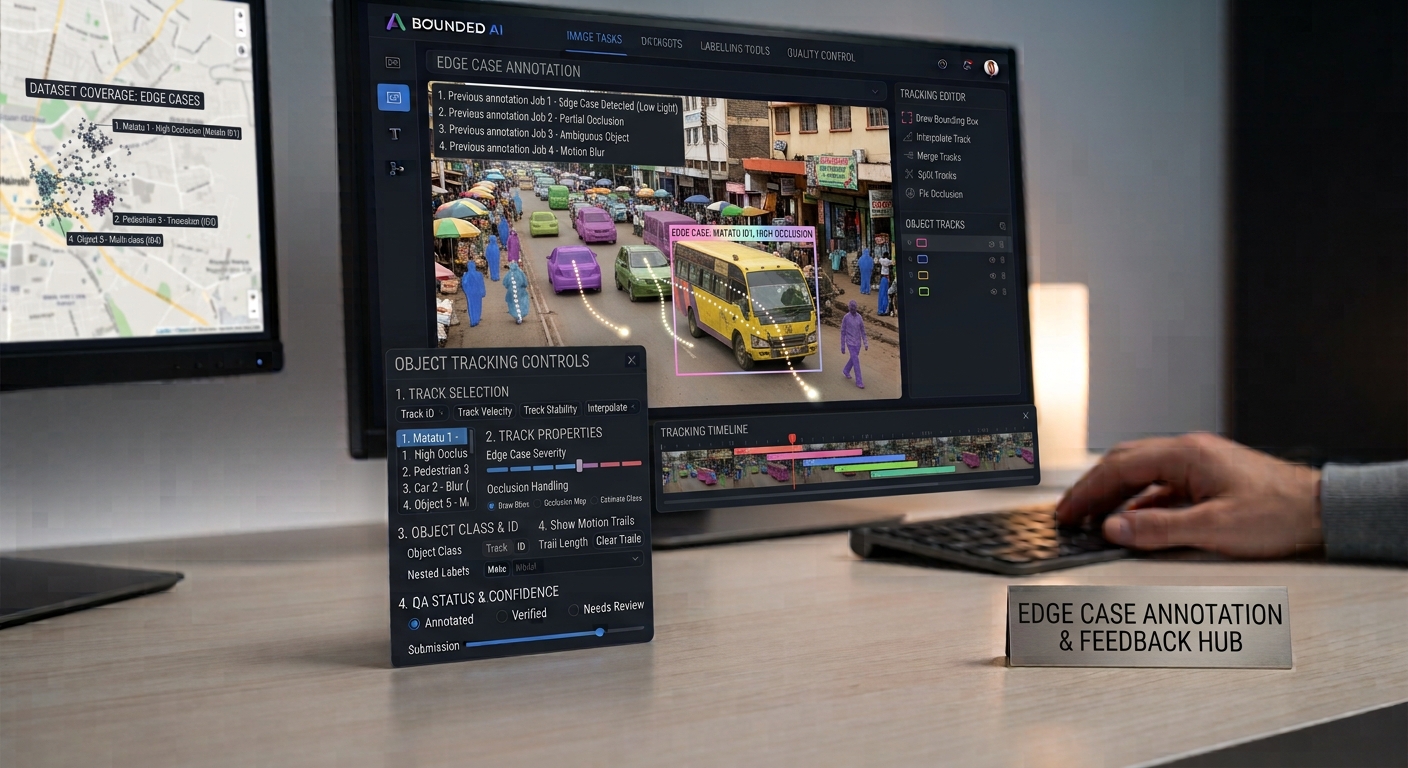Screen dimensions: 1408x768
Task: Toggle visibility of the green object track
Action: tap(993, 292)
